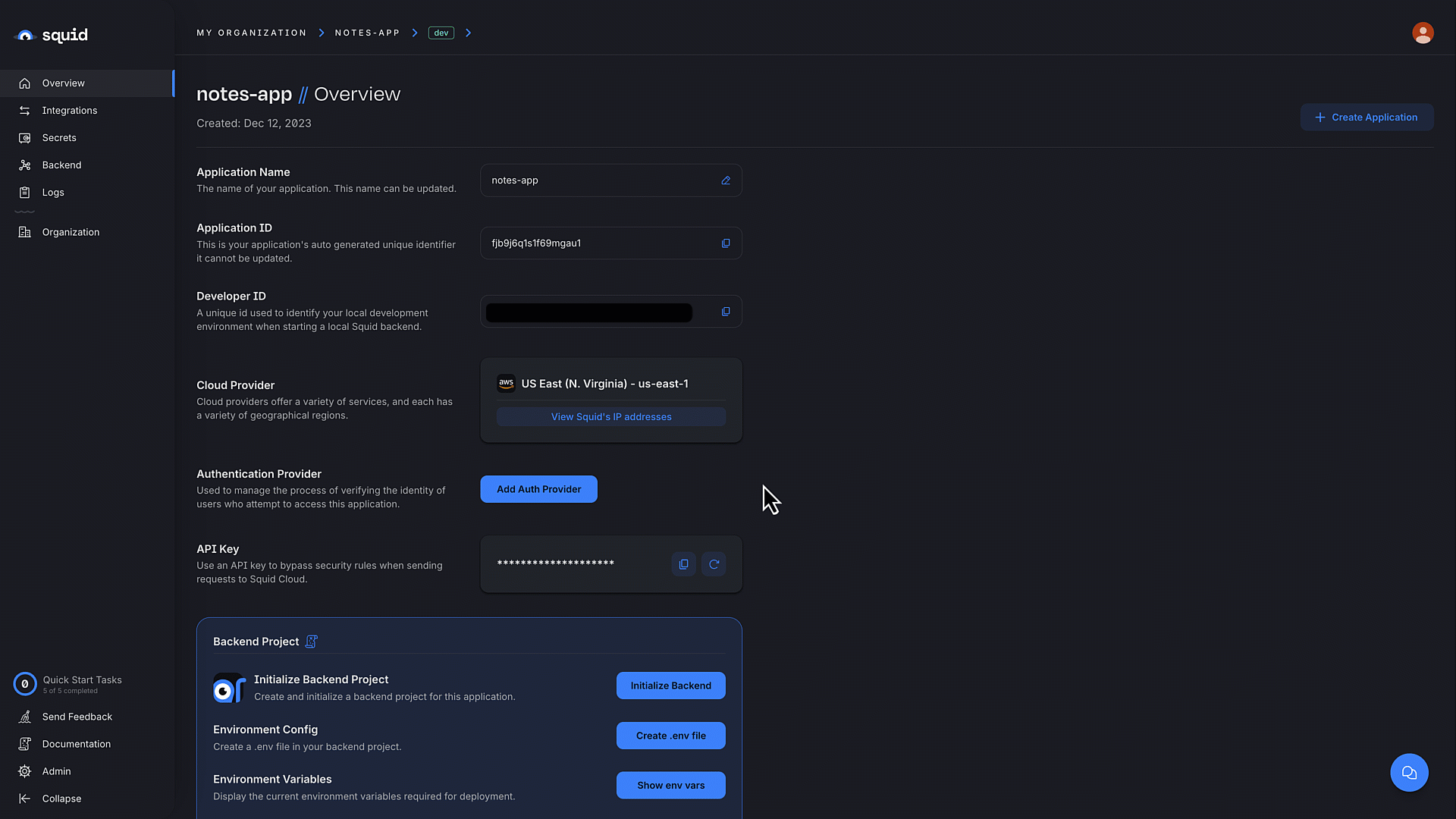Screen dimensions: 1456x819
Task: Click the copy icon for Application ID
Action: coord(726,243)
